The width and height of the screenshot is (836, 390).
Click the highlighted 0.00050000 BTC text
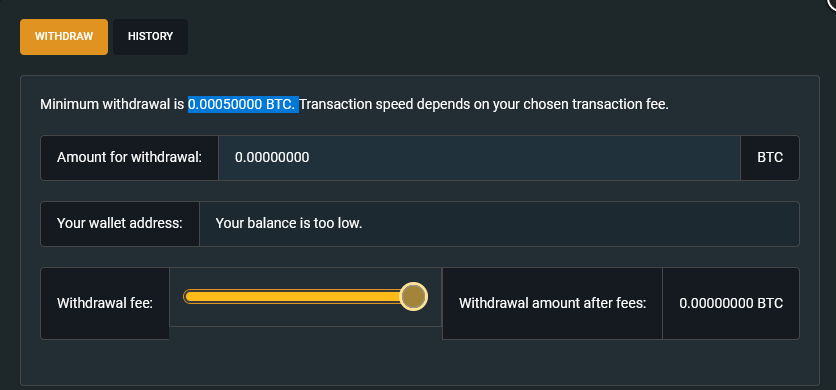click(x=243, y=104)
